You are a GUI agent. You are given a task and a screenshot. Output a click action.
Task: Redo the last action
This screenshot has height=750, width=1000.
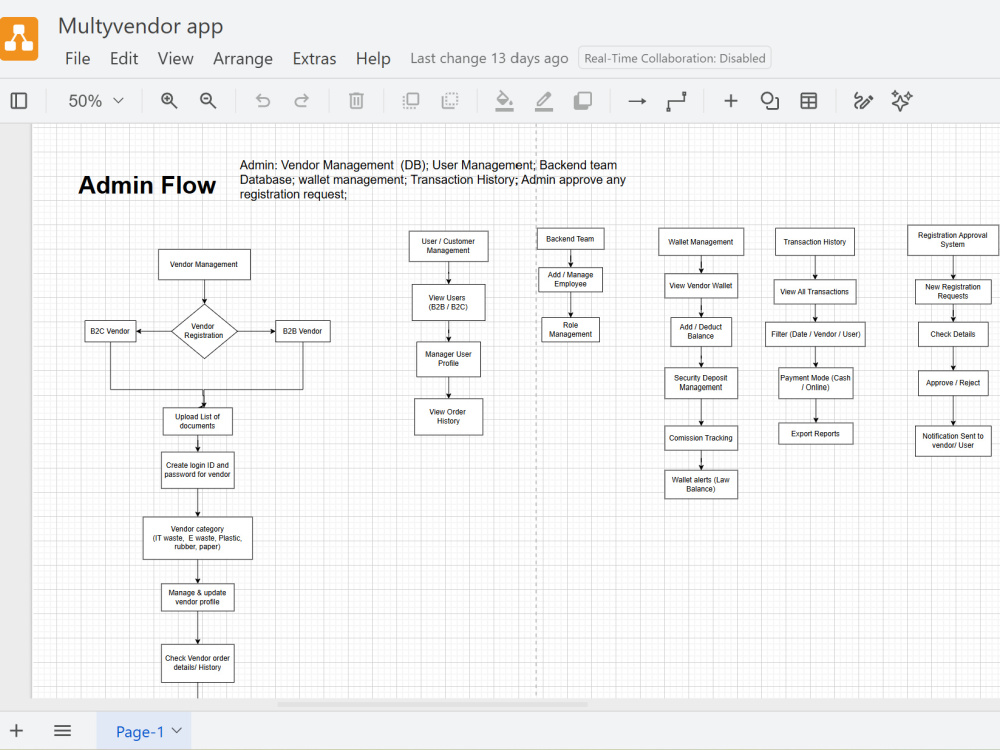click(302, 101)
